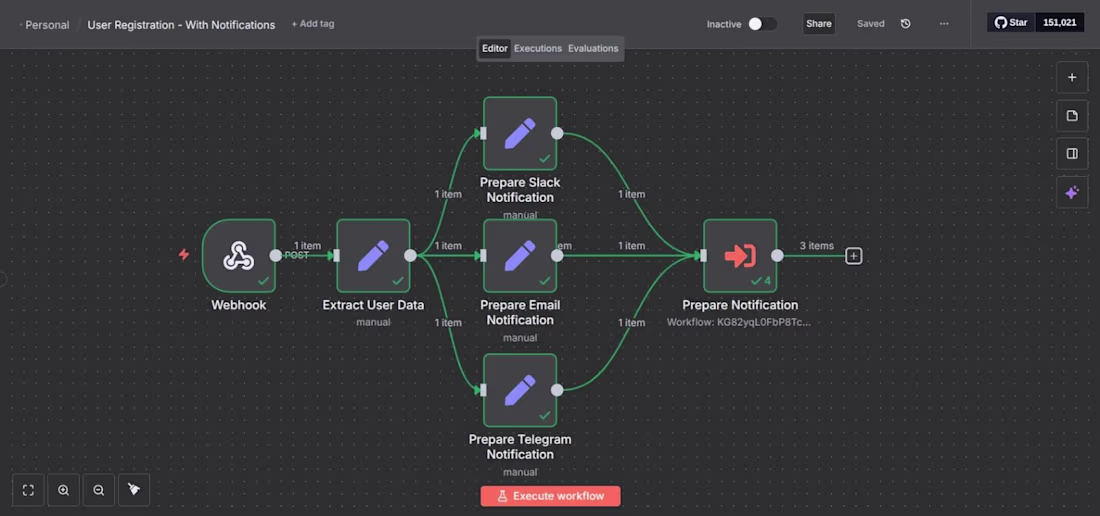Viewport: 1100px width, 516px height.
Task: Open the Webhook trigger node
Action: (x=239, y=255)
